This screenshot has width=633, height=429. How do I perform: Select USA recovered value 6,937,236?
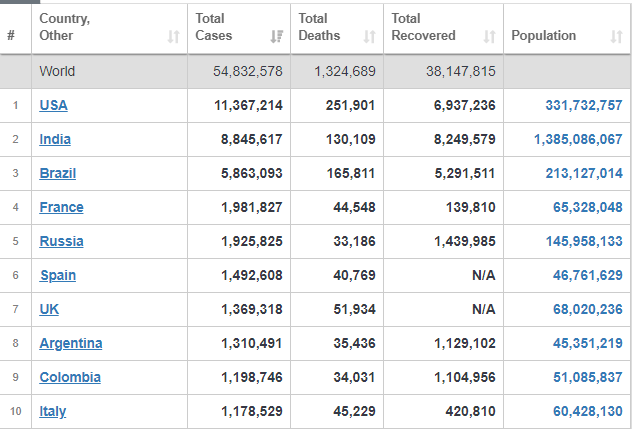click(x=464, y=105)
